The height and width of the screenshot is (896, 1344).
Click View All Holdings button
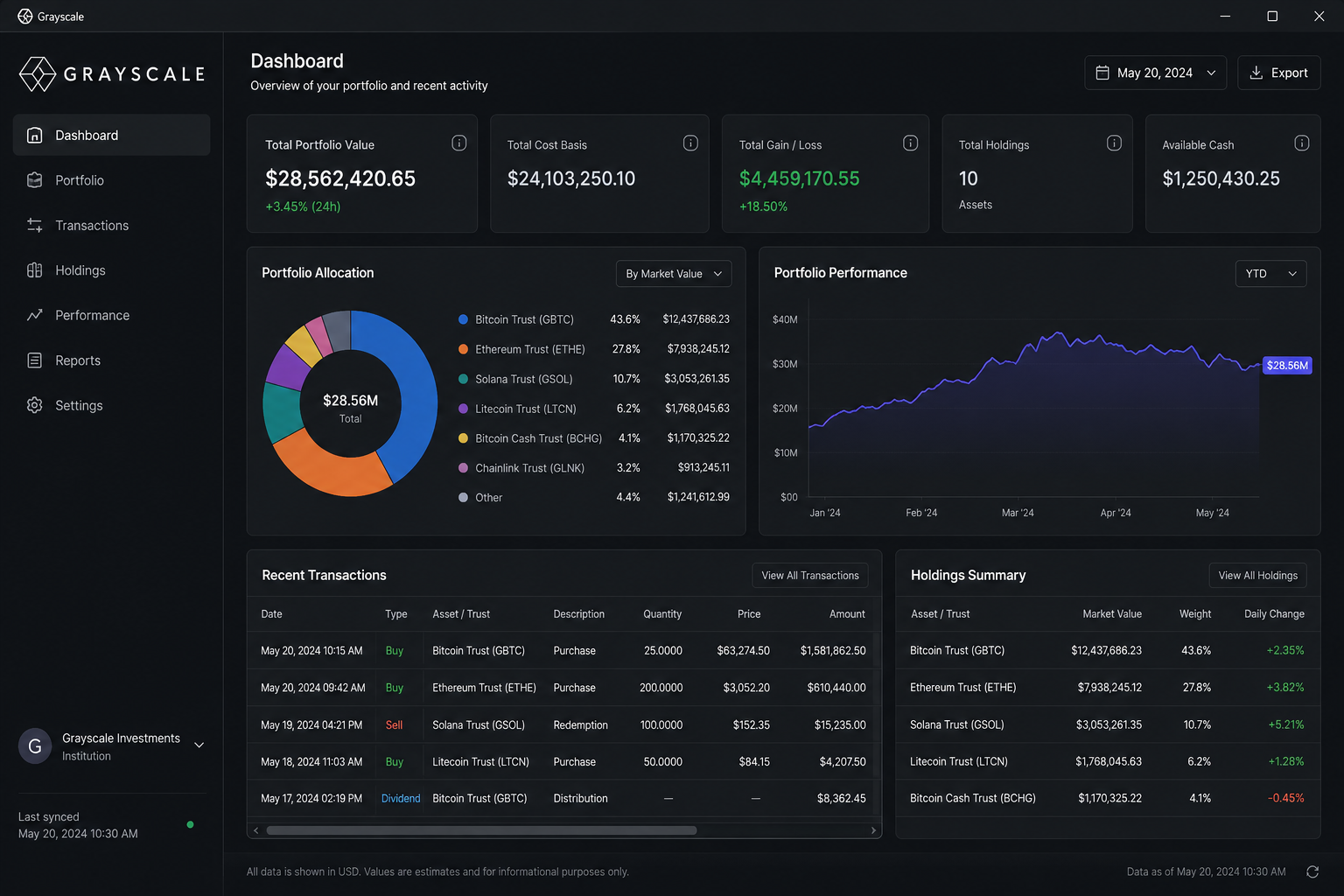[x=1258, y=575]
